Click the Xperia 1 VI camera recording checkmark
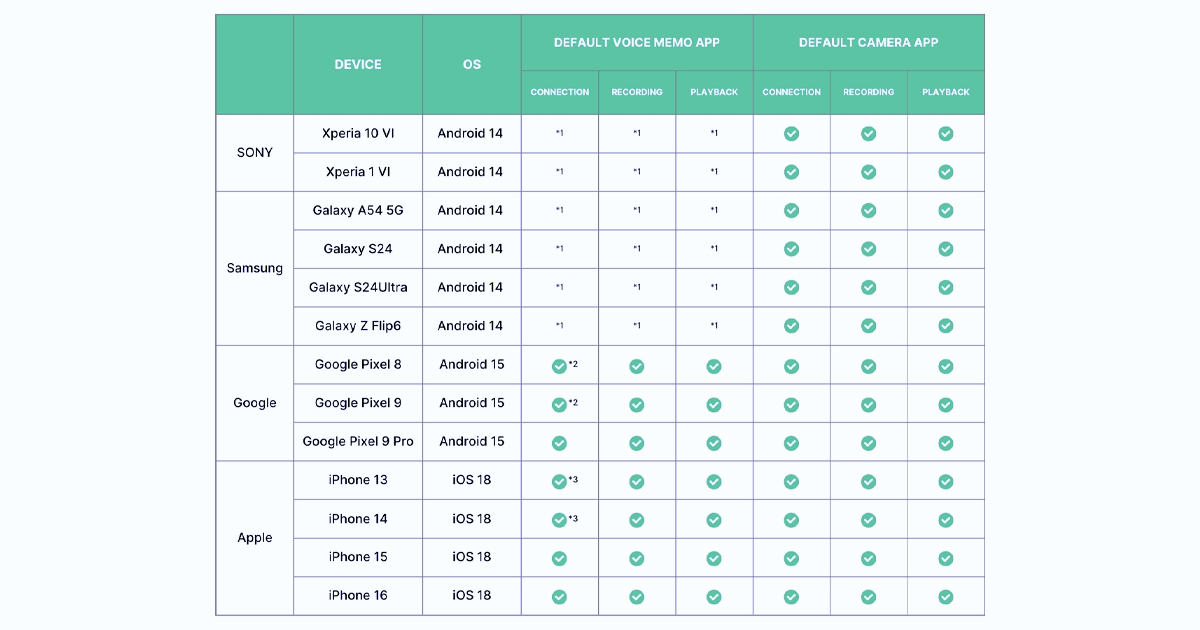The image size is (1200, 630). coord(868,172)
